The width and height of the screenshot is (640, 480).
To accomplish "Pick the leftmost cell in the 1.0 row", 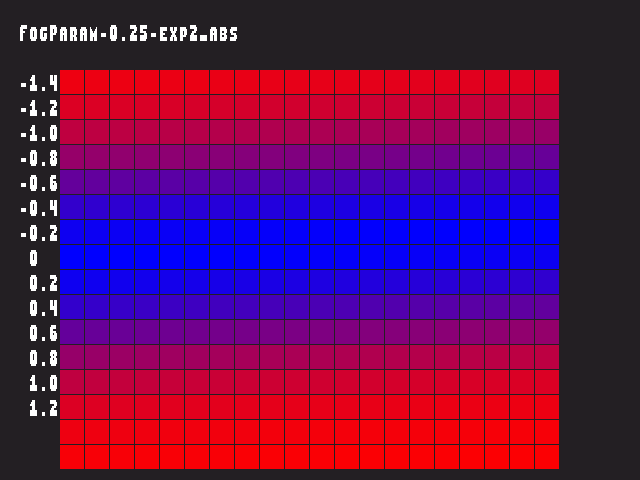I will click(72, 382).
